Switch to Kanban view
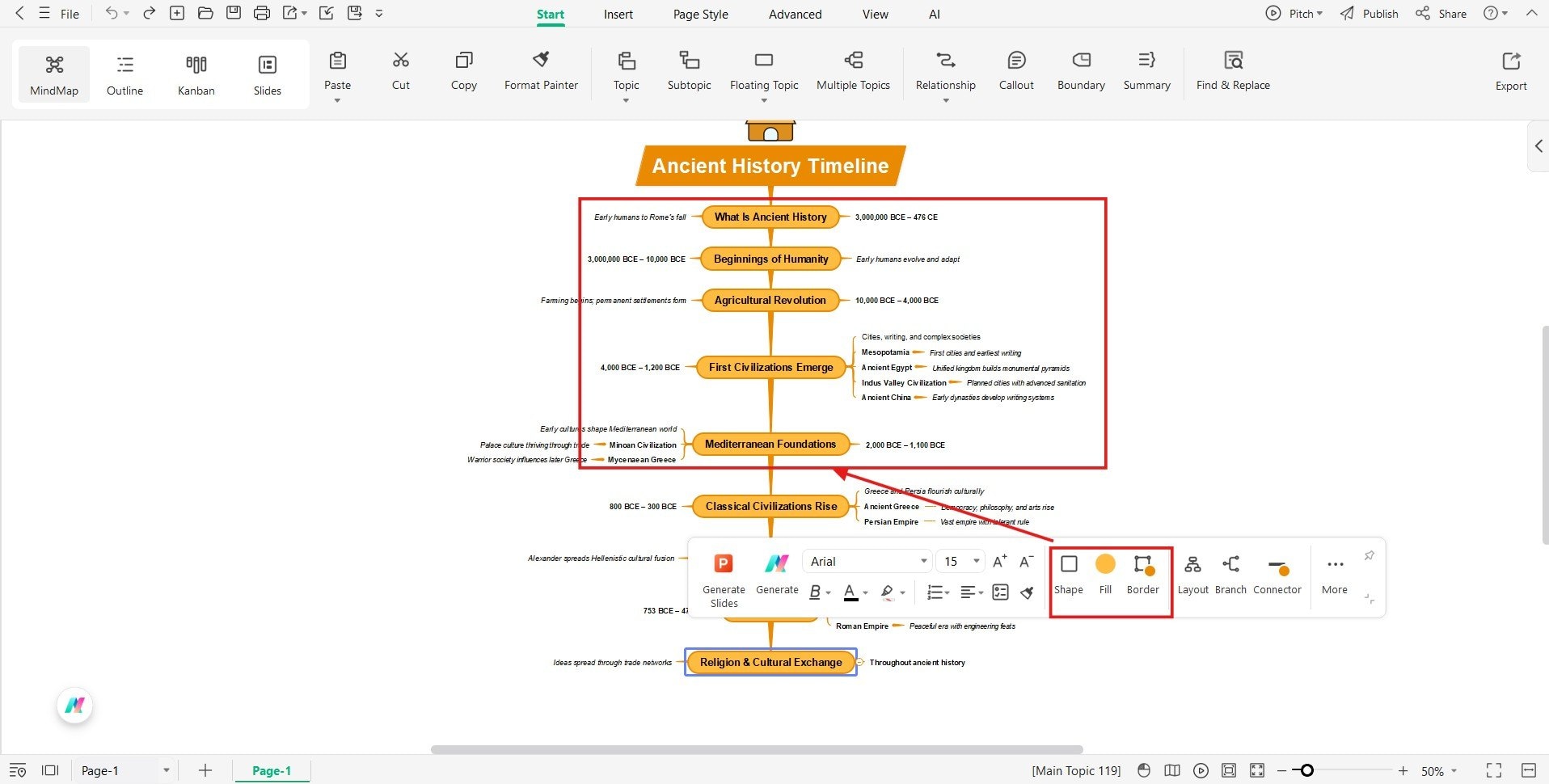Screen dimensions: 1549x784 pyautogui.click(x=196, y=73)
